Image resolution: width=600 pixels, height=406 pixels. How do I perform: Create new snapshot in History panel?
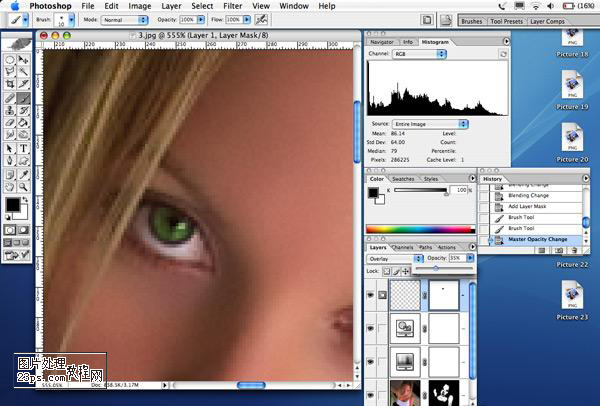559,251
